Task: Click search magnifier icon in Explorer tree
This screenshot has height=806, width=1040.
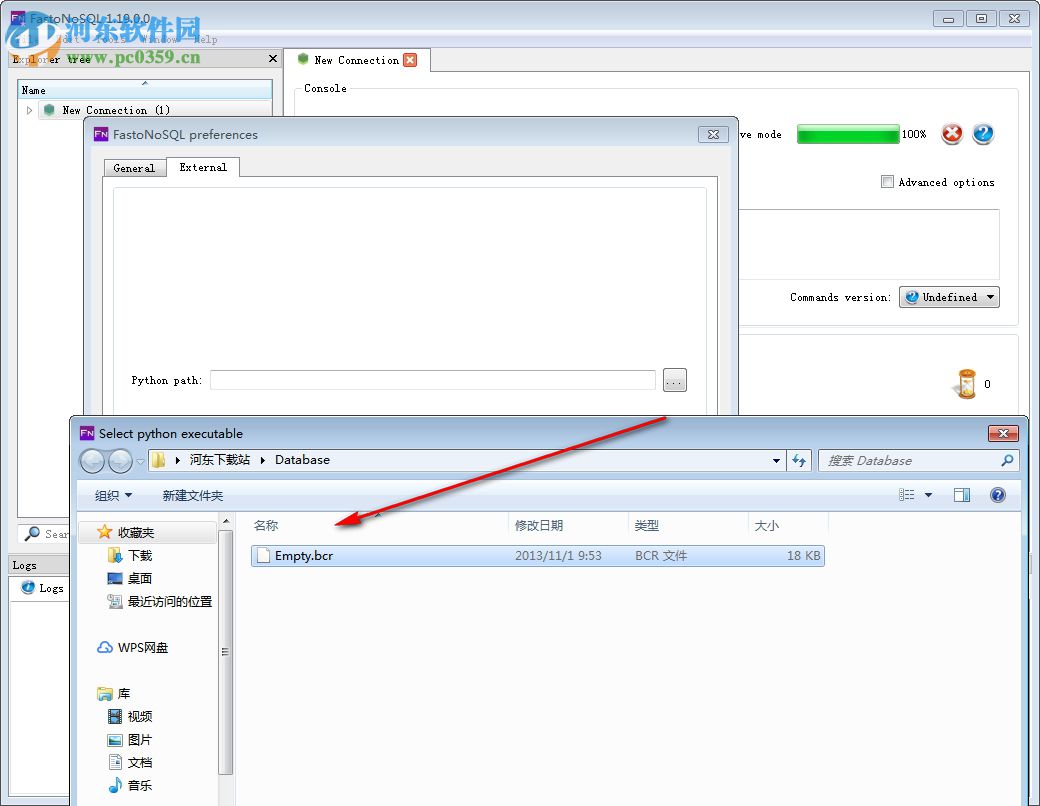Action: (32, 533)
